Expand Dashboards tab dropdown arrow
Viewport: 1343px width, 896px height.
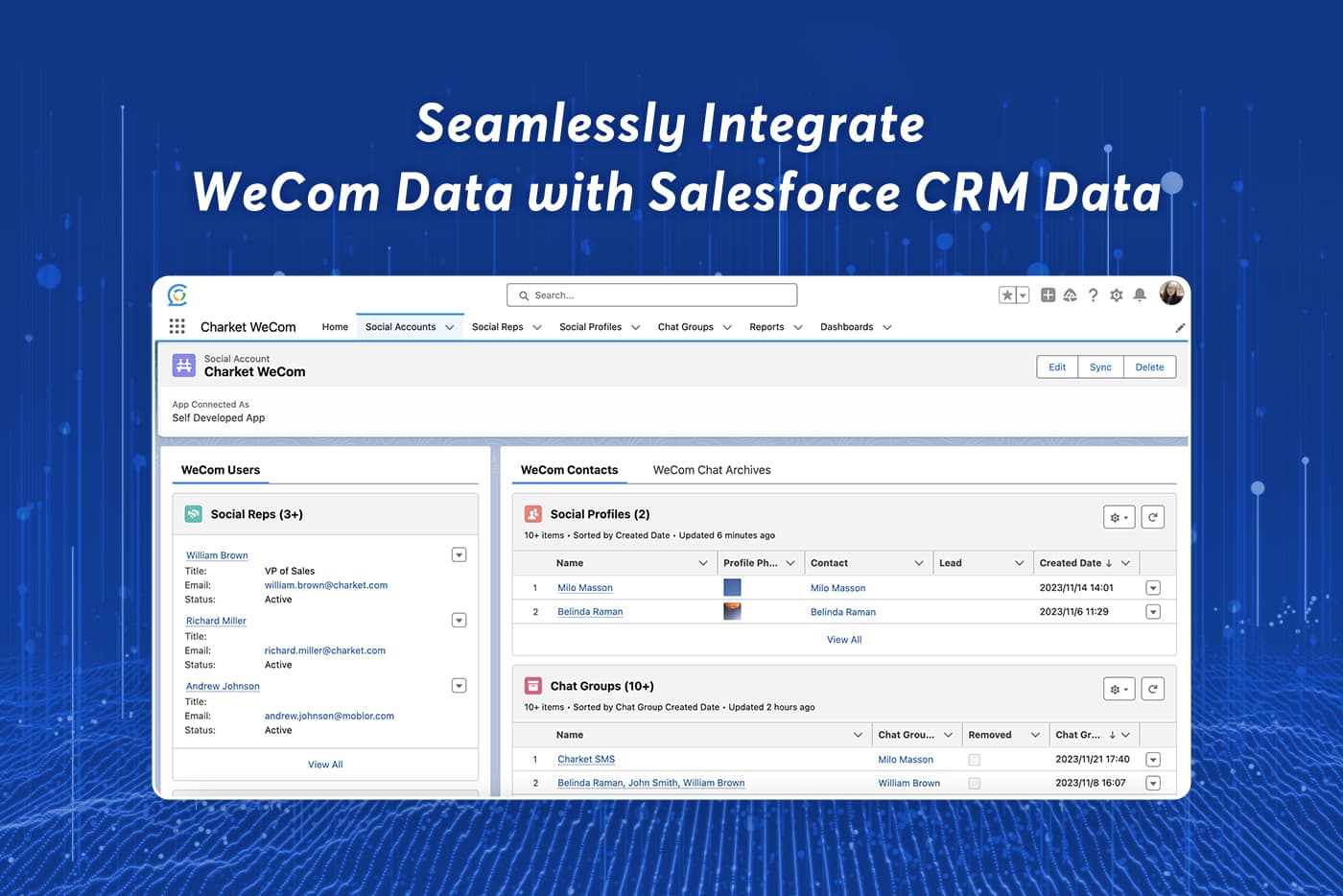click(x=887, y=327)
